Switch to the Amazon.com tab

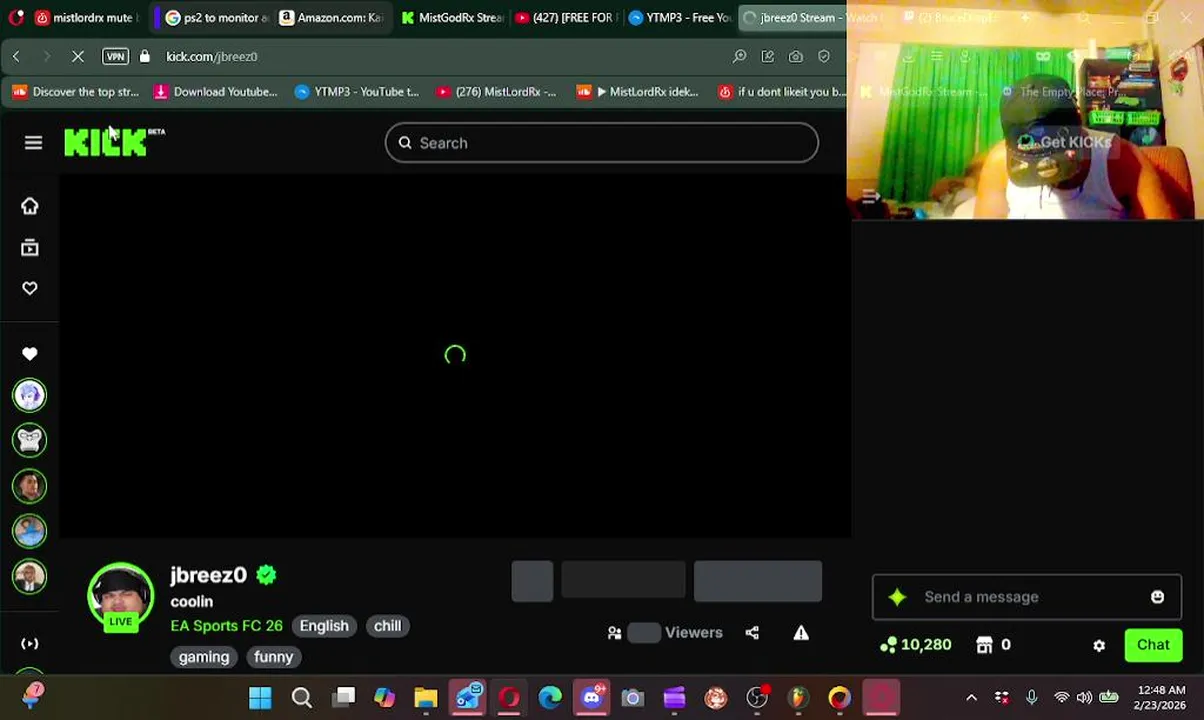(x=333, y=18)
